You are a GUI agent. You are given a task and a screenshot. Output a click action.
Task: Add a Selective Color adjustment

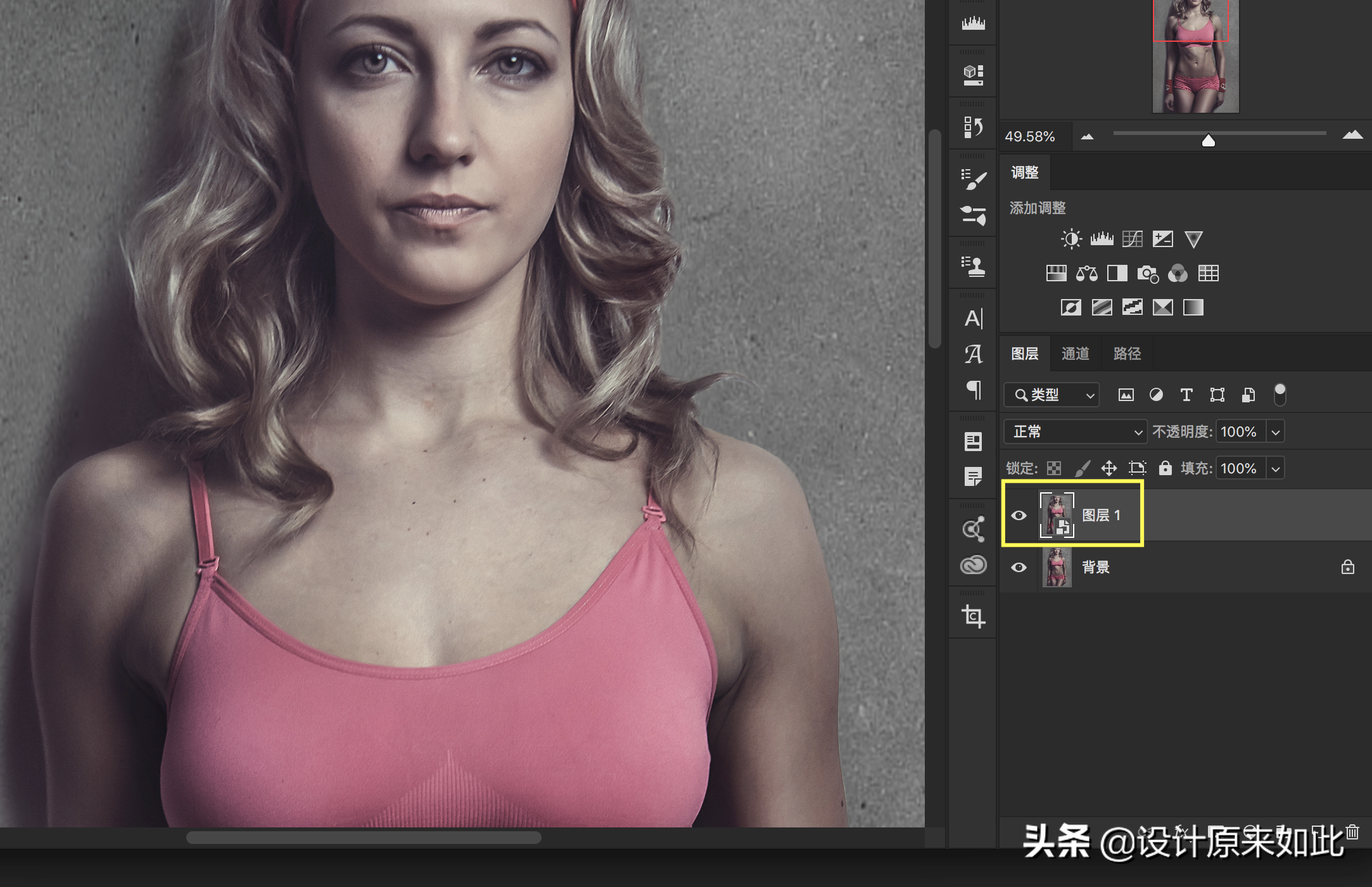point(1162,307)
